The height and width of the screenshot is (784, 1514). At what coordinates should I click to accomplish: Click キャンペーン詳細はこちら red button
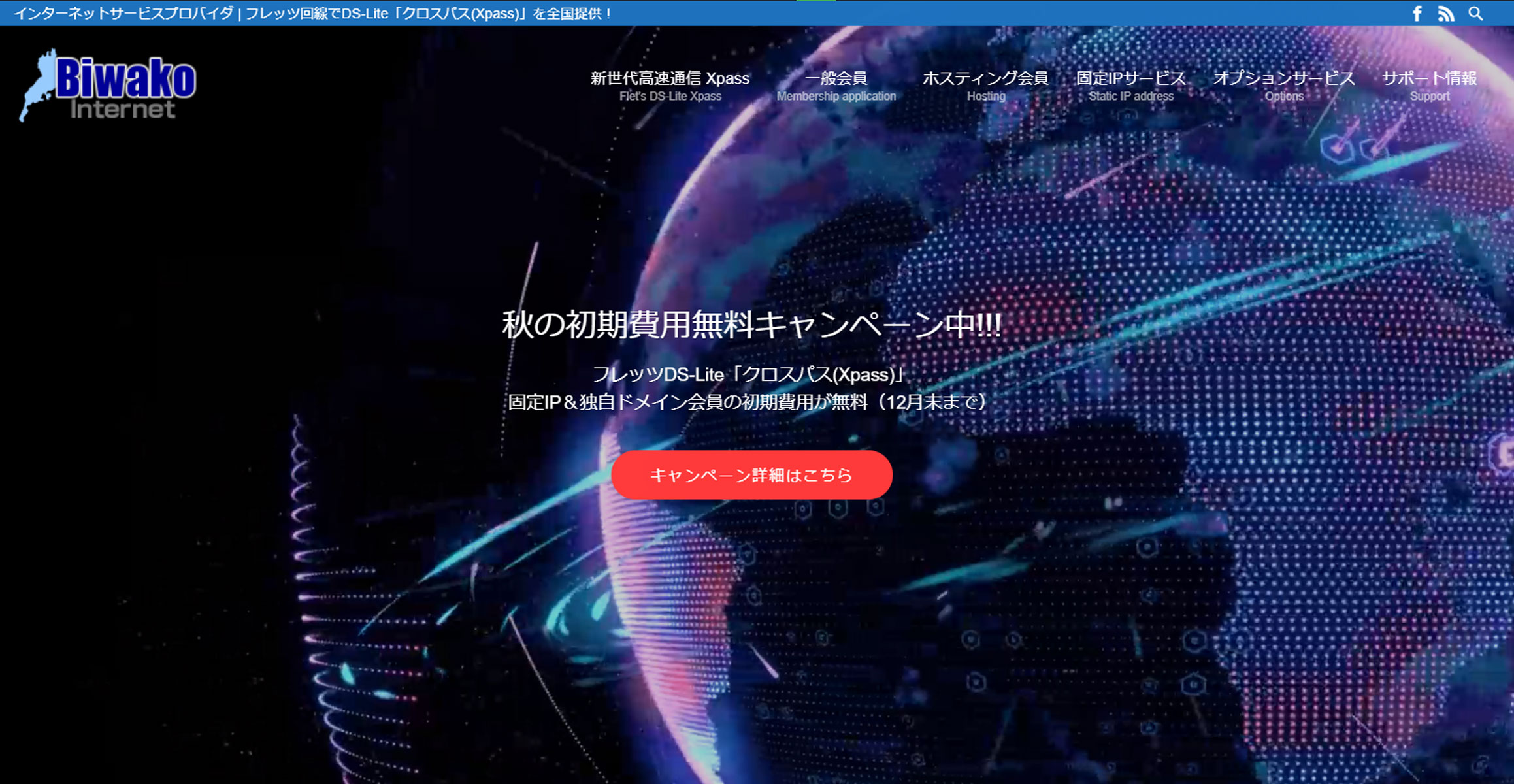click(x=751, y=475)
